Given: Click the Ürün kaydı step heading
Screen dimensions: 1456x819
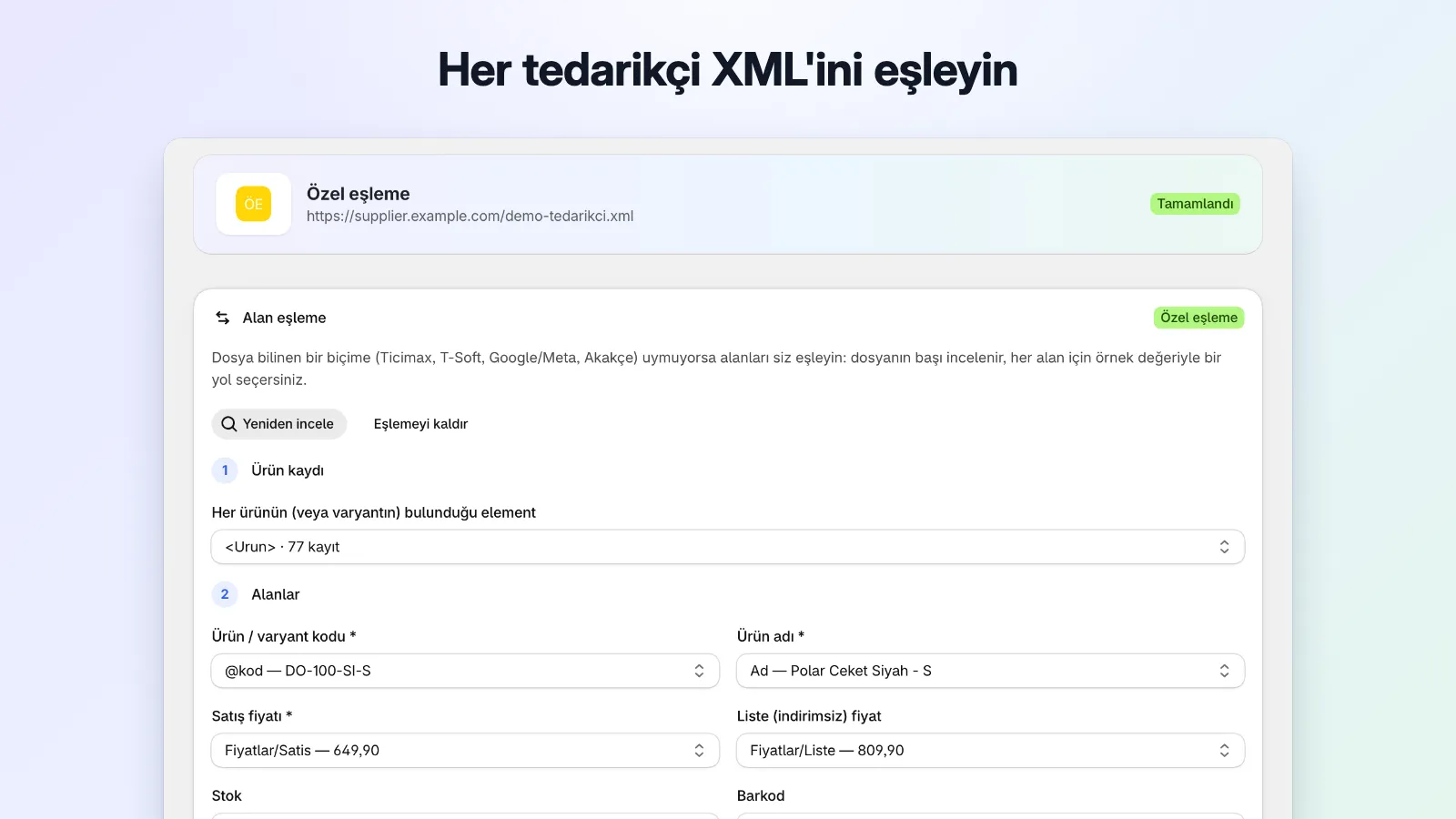Looking at the screenshot, I should click(288, 470).
